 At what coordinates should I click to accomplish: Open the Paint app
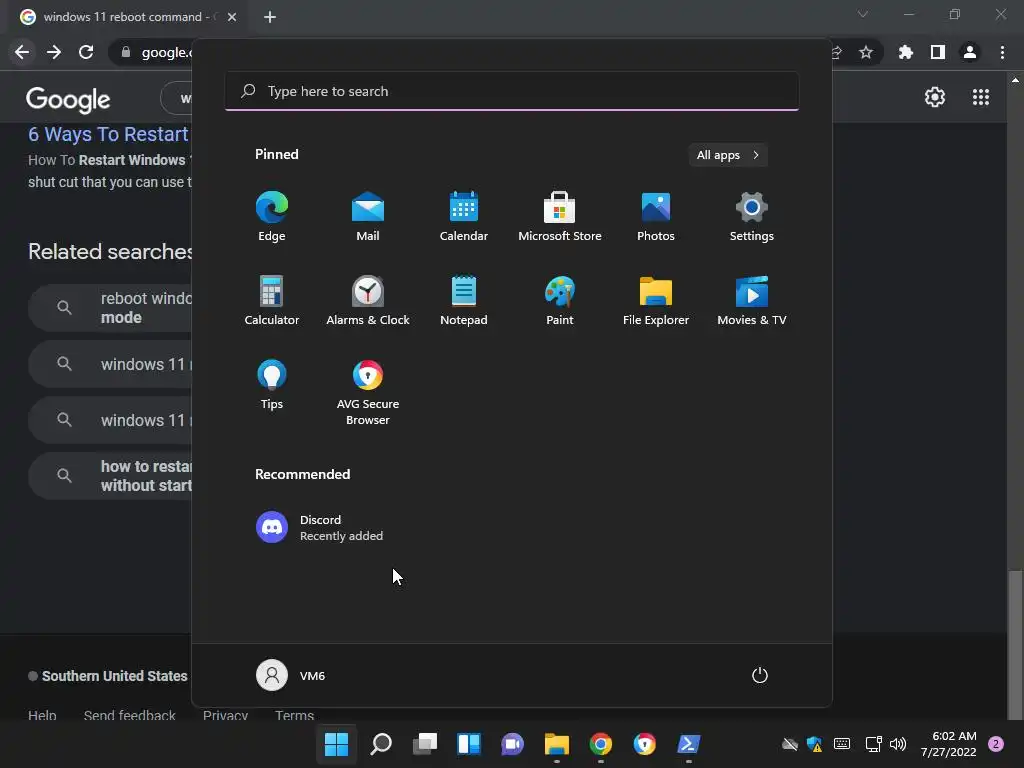tap(560, 300)
